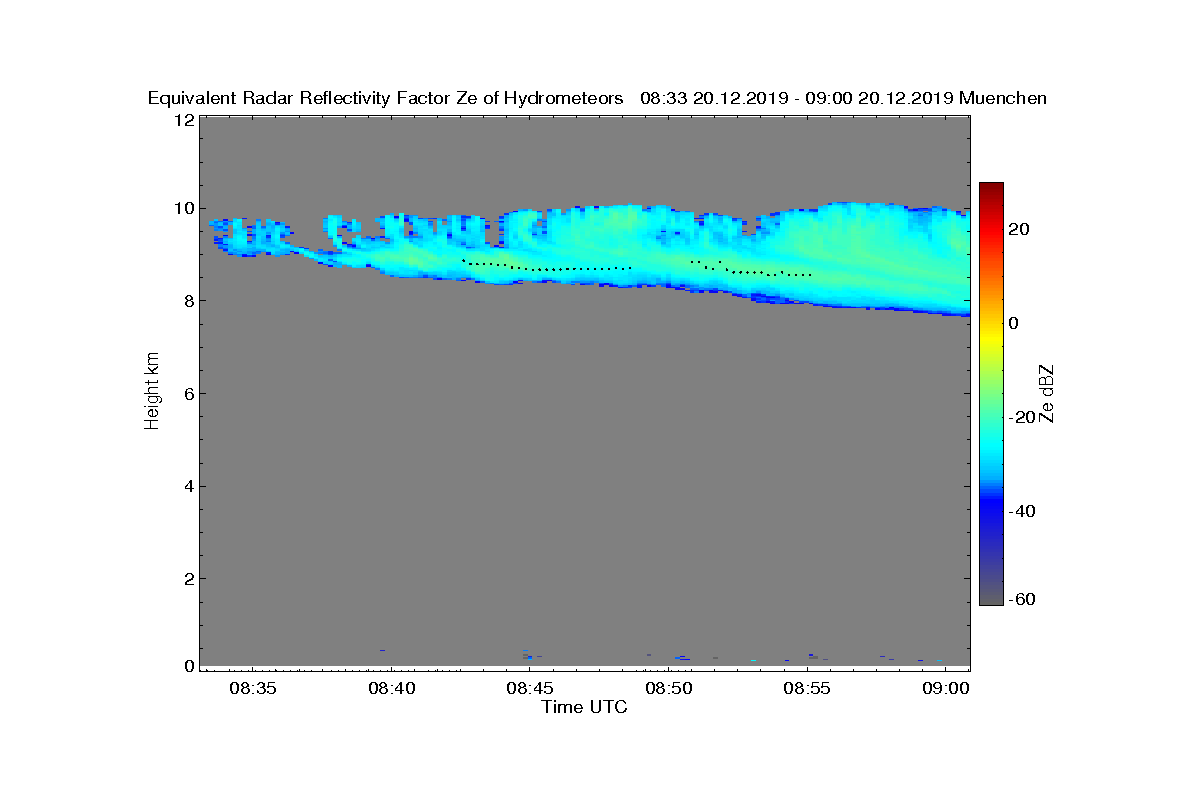
Task: Click the height axis label 4
Action: (188, 486)
